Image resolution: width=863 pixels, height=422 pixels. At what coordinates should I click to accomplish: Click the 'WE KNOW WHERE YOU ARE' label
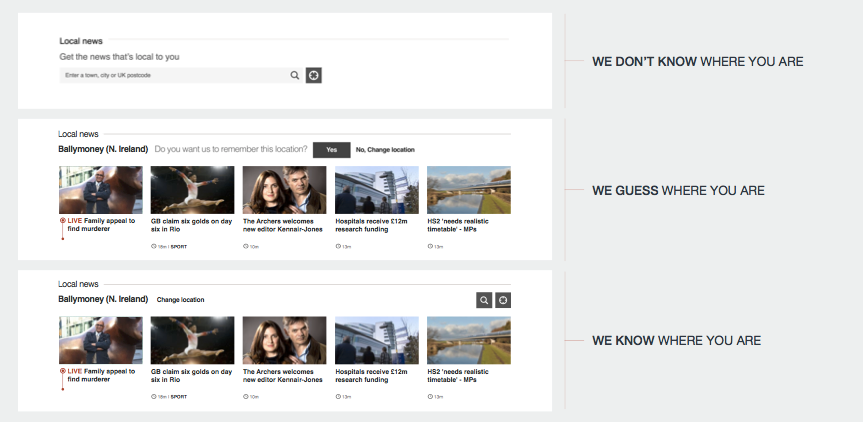coord(676,341)
